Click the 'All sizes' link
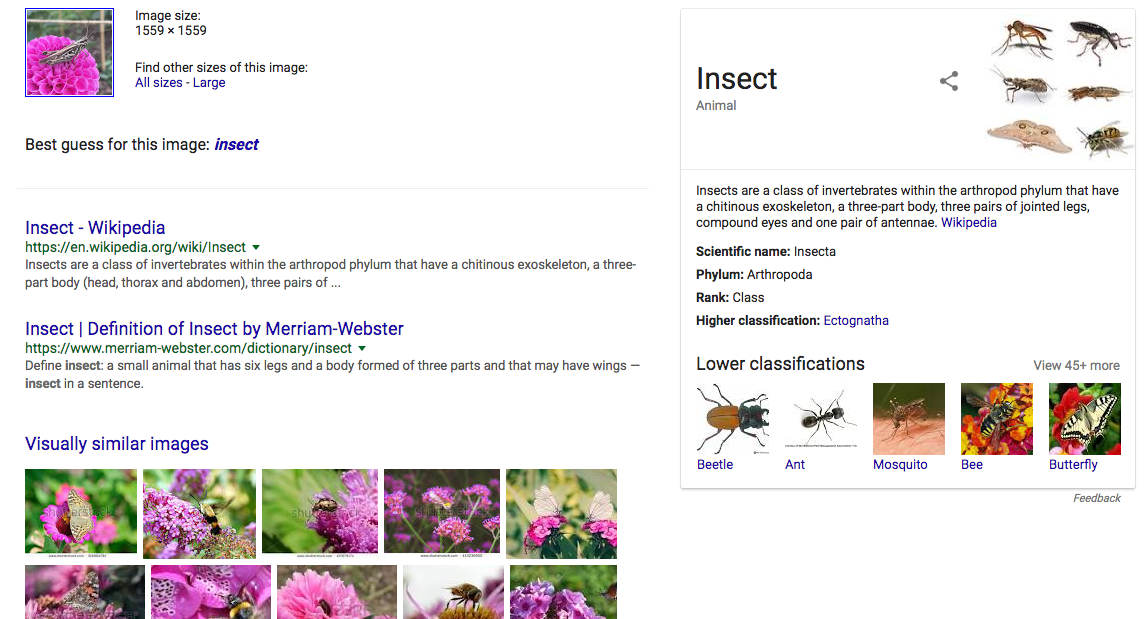The image size is (1147, 619). pos(159,83)
